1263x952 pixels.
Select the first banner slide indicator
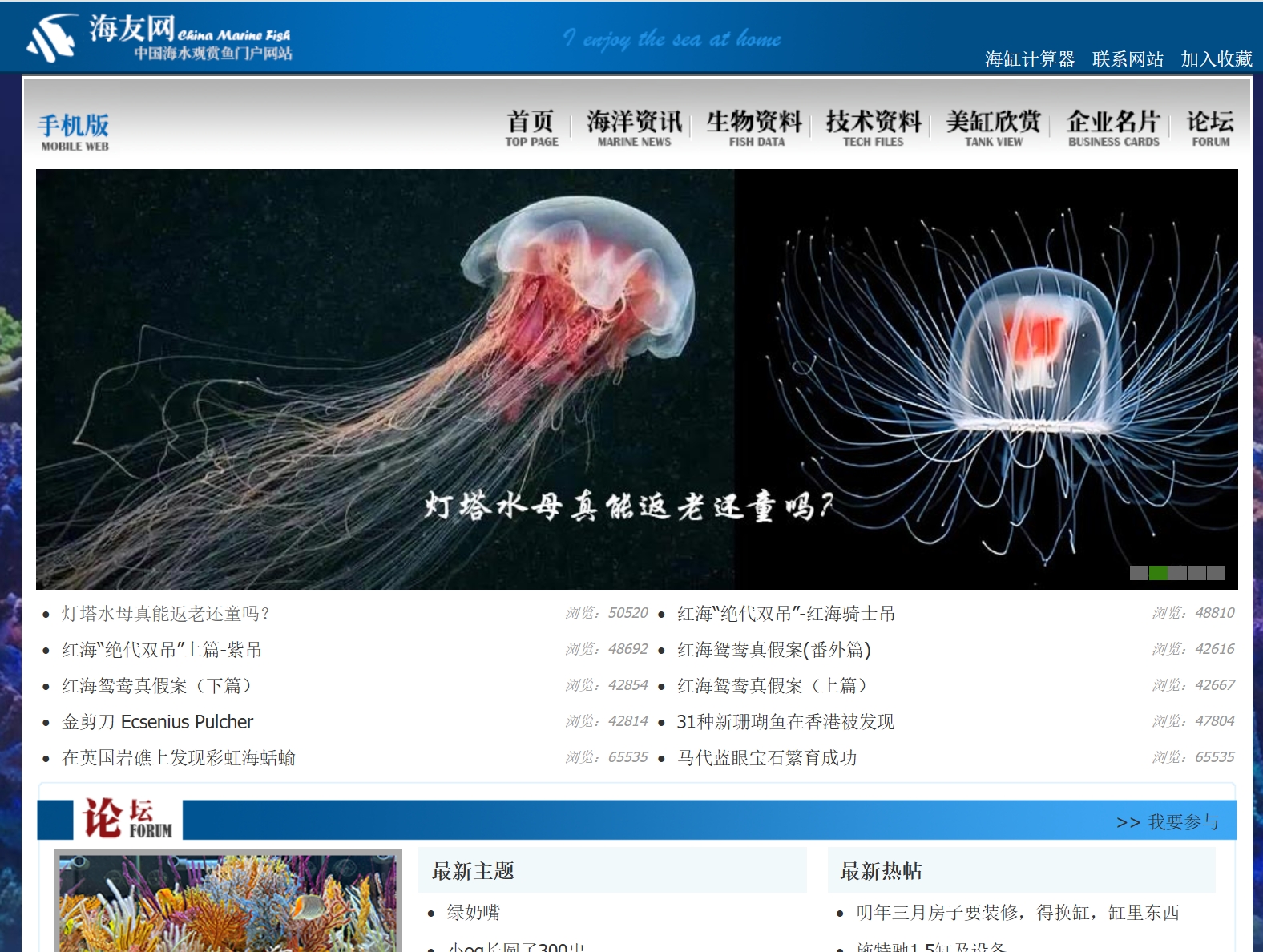click(x=1139, y=573)
